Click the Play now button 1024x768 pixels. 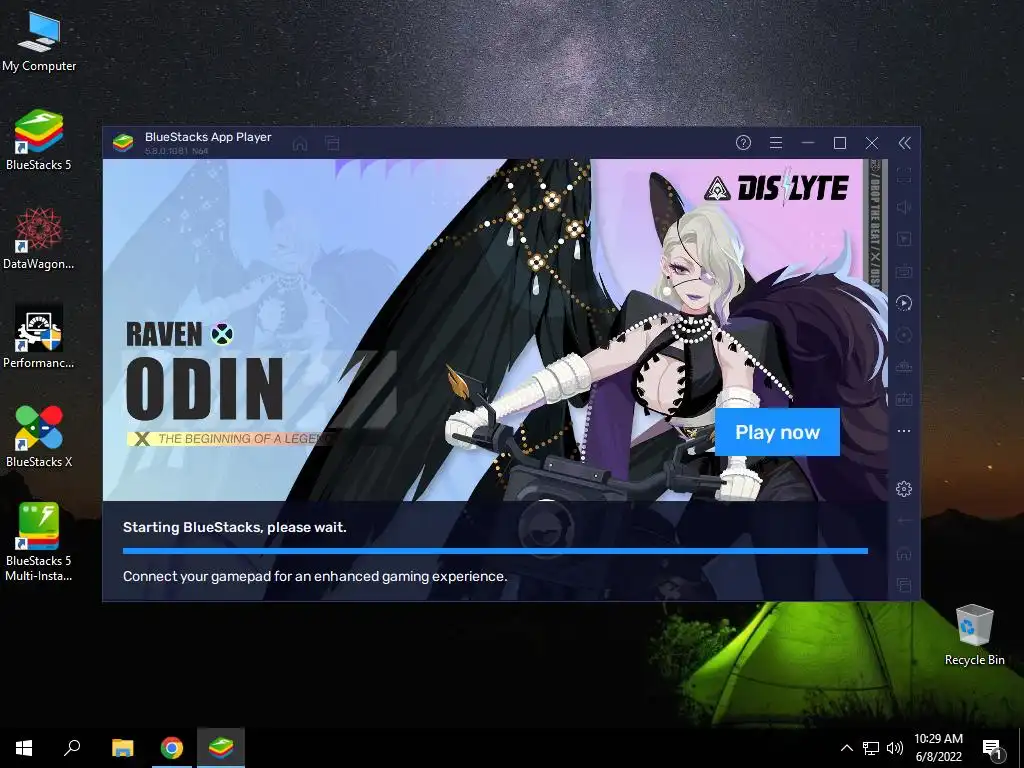tap(777, 432)
